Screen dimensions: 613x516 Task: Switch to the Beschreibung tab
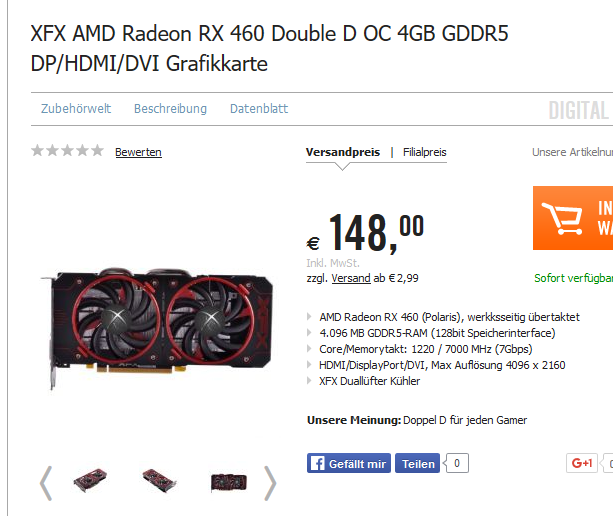coord(170,109)
